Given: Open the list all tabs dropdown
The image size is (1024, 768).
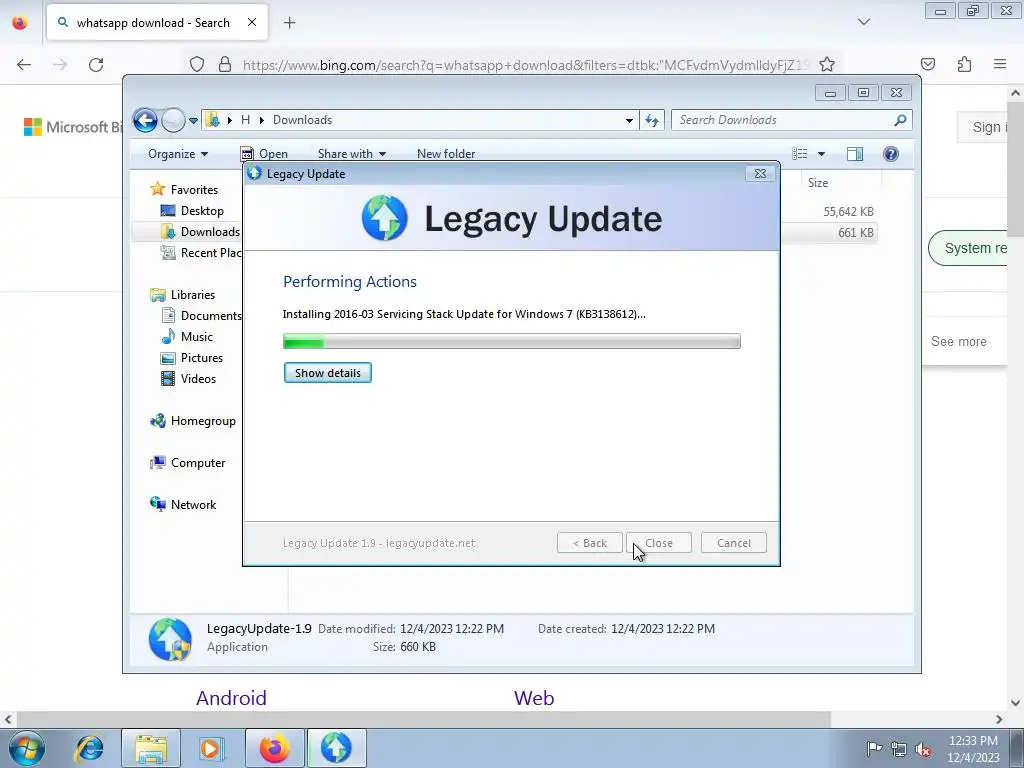Looking at the screenshot, I should point(864,22).
